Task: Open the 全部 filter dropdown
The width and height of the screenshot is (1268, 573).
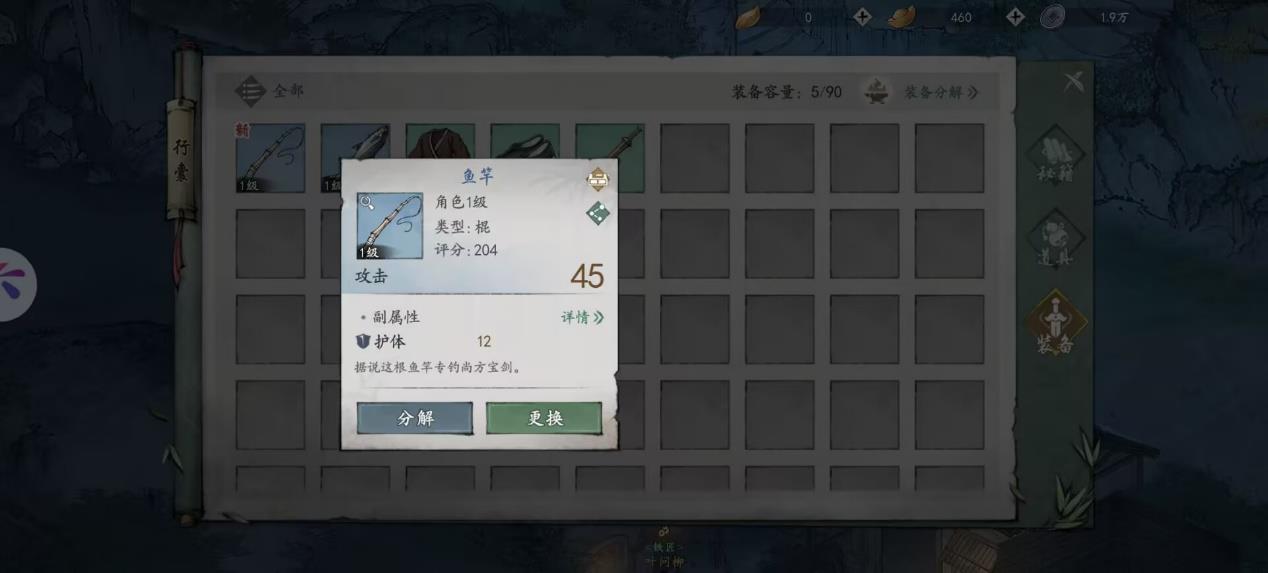Action: click(x=270, y=91)
